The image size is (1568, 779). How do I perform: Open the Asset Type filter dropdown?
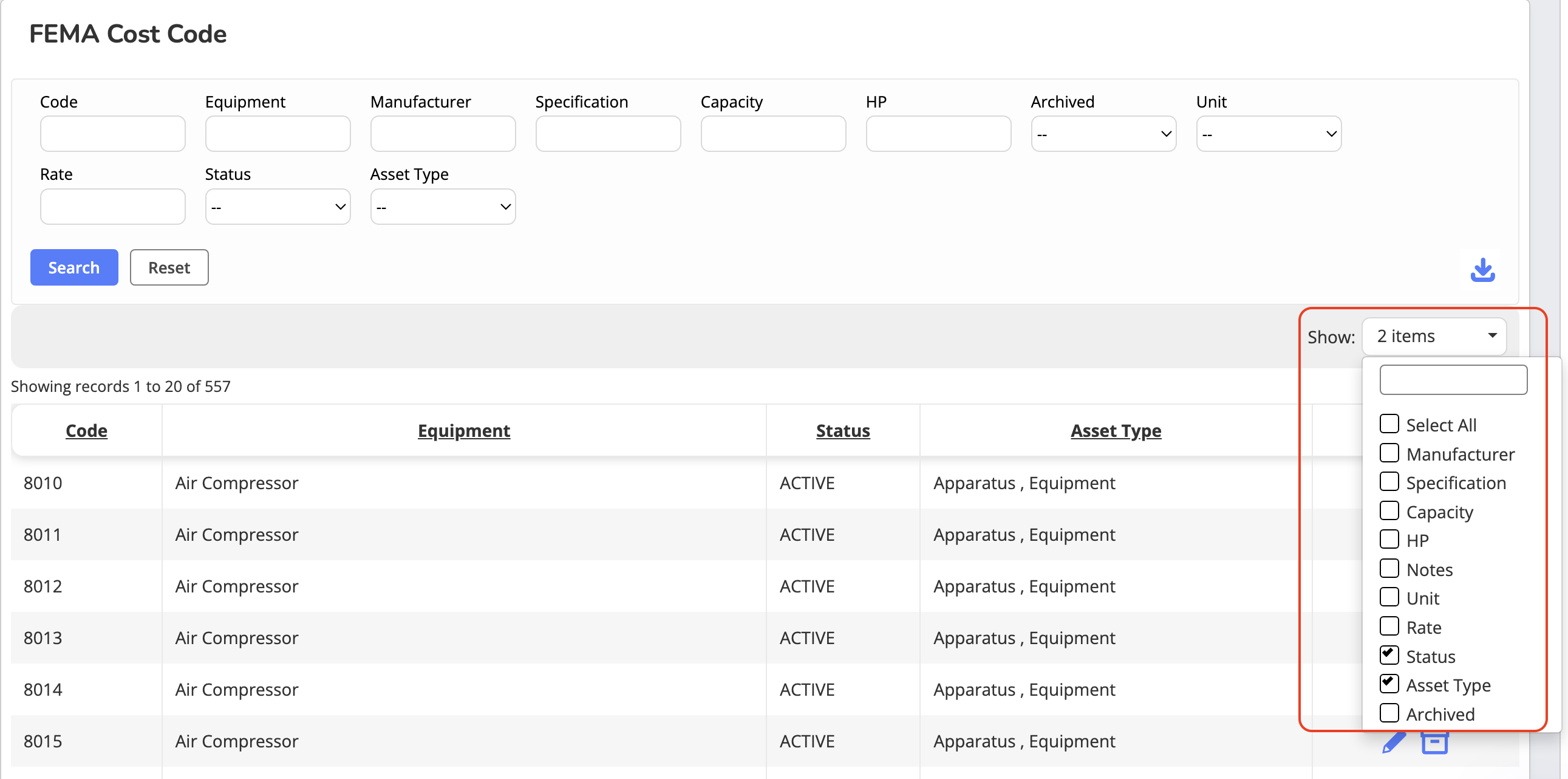[x=443, y=207]
